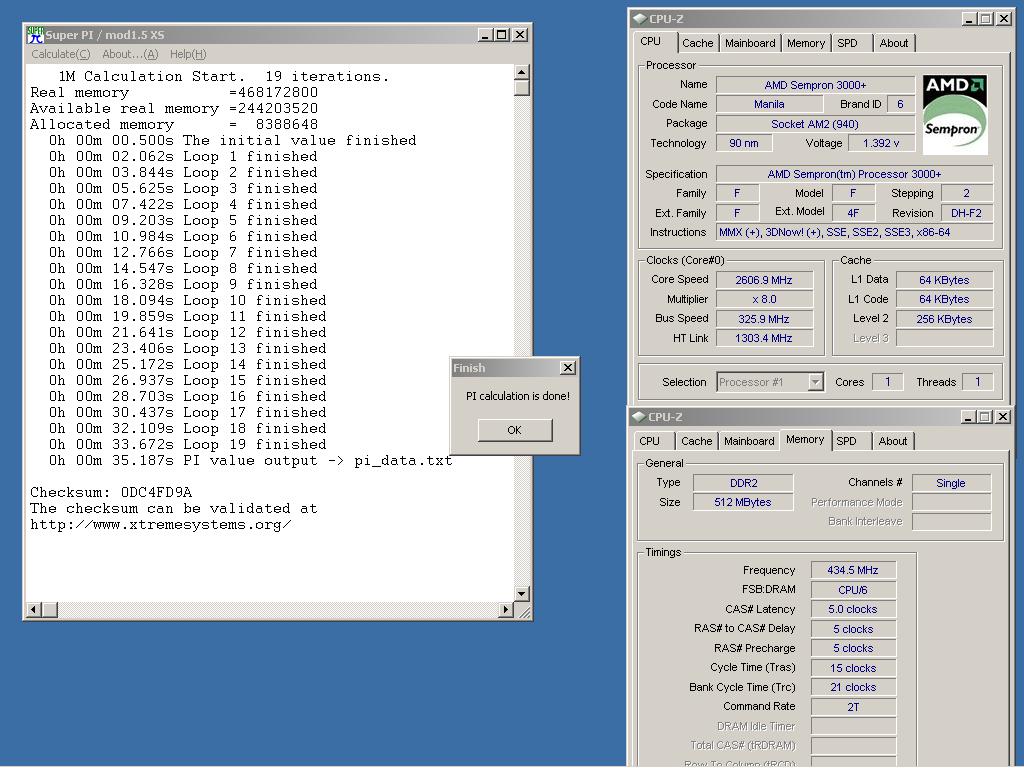Screen dimensions: 1024x768
Task: Select Cache tab in upper CPU-Z window
Action: coord(697,43)
